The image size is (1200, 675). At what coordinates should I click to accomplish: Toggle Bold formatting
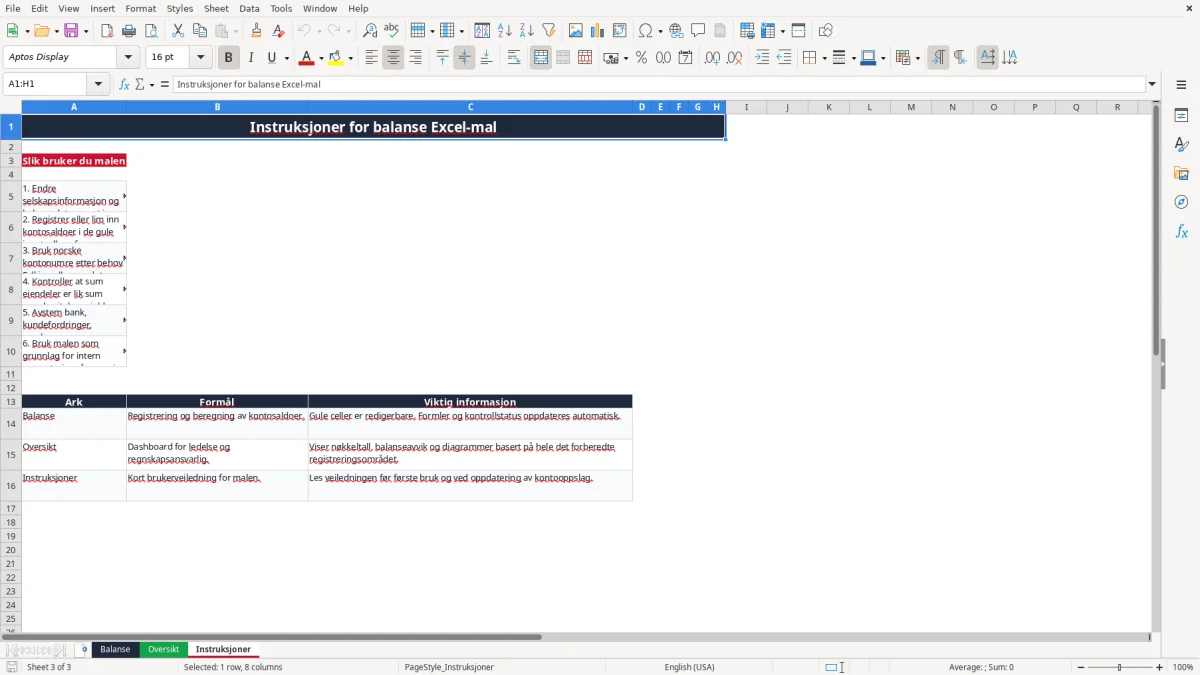229,58
